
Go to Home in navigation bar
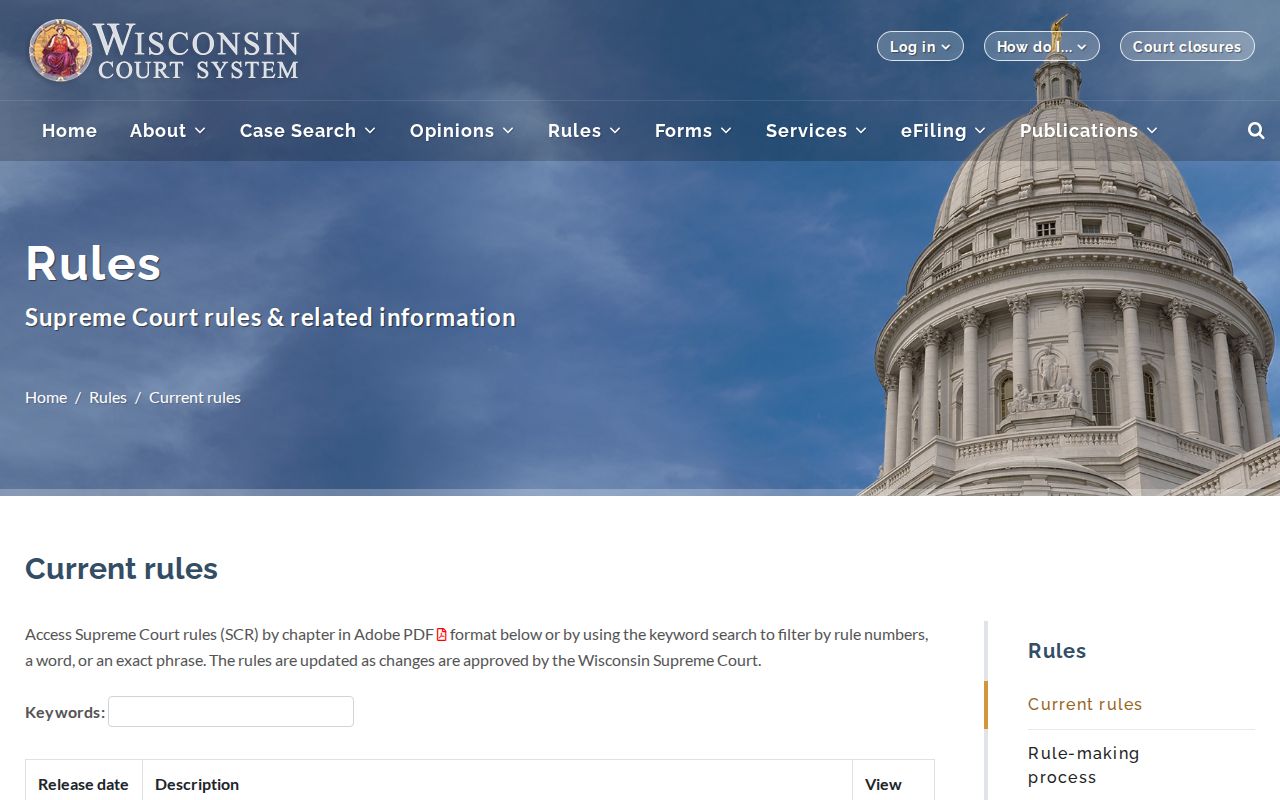click(x=69, y=131)
